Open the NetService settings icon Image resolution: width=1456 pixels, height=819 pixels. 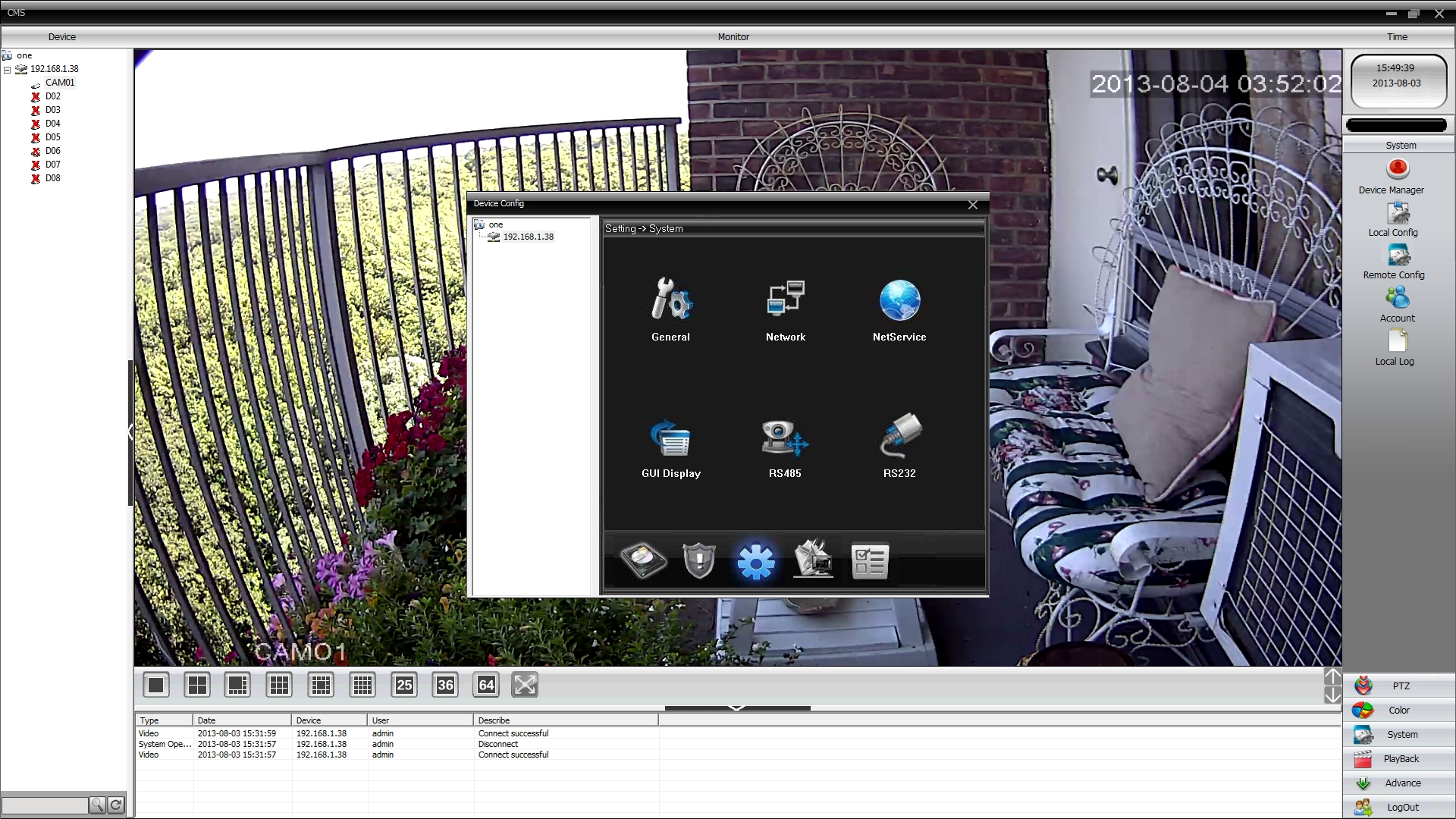coord(899,300)
